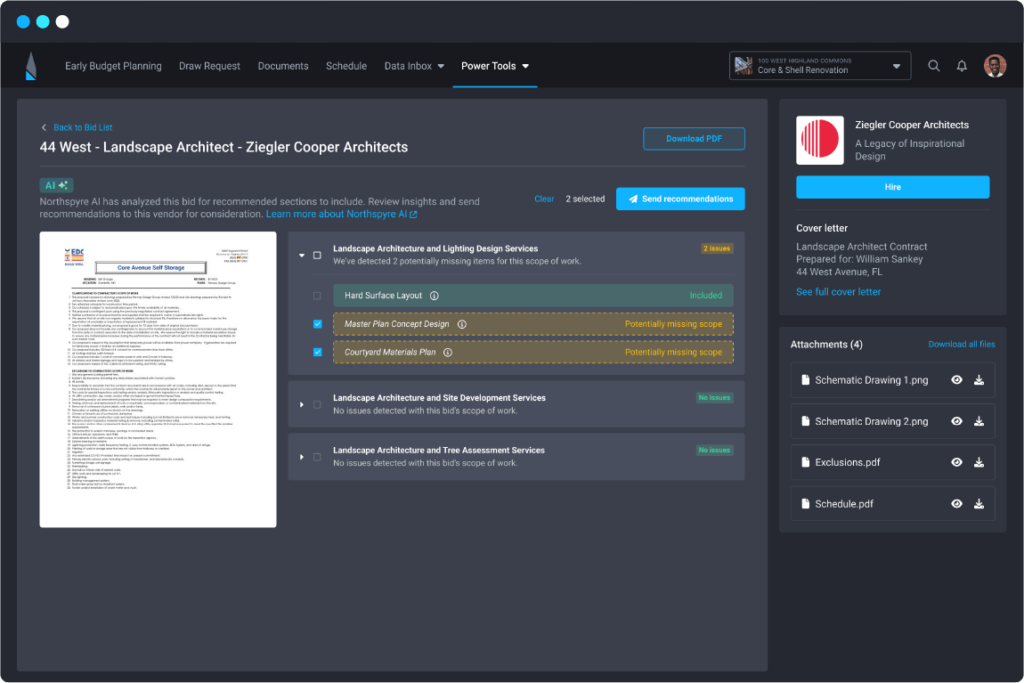Check the Hard Surface Layout checkbox
Screen dimensions: 1024x683
pos(317,296)
